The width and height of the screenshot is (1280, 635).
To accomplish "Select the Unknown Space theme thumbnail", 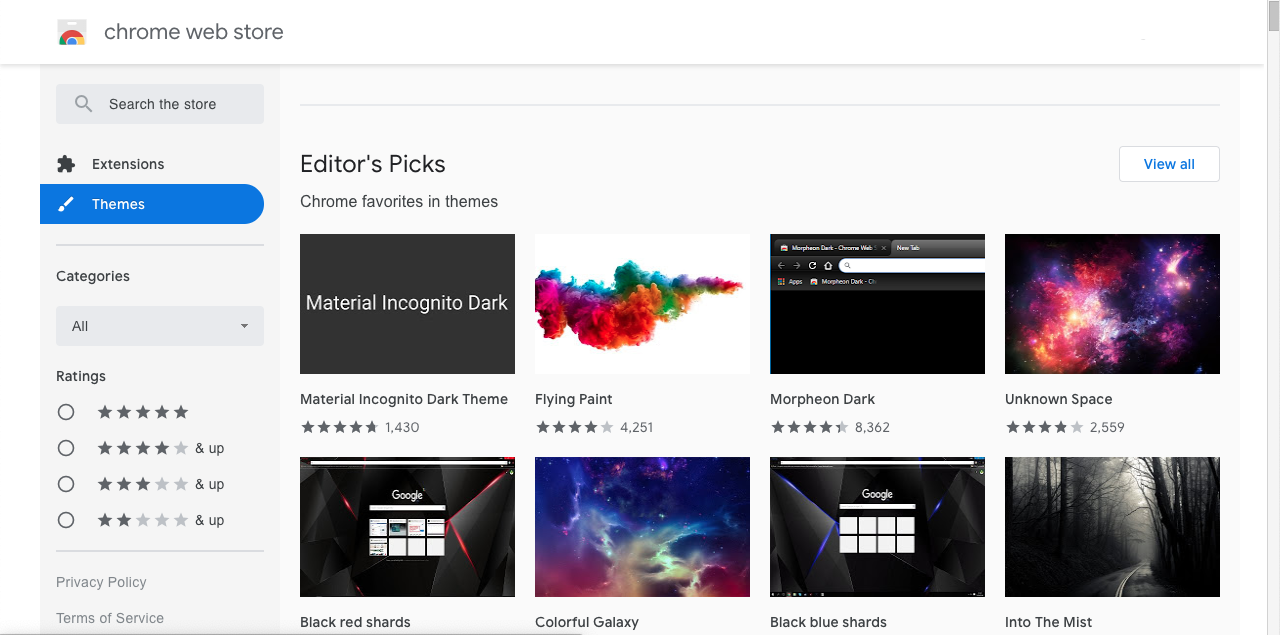I will click(x=1112, y=304).
